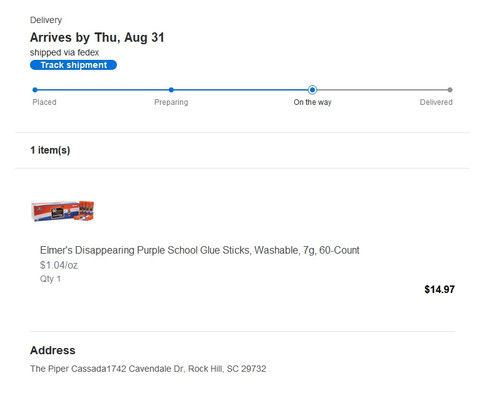This screenshot has width=500, height=416.
Task: Open the Elmer's Disappearing Purple Glue Sticks title
Action: point(200,250)
